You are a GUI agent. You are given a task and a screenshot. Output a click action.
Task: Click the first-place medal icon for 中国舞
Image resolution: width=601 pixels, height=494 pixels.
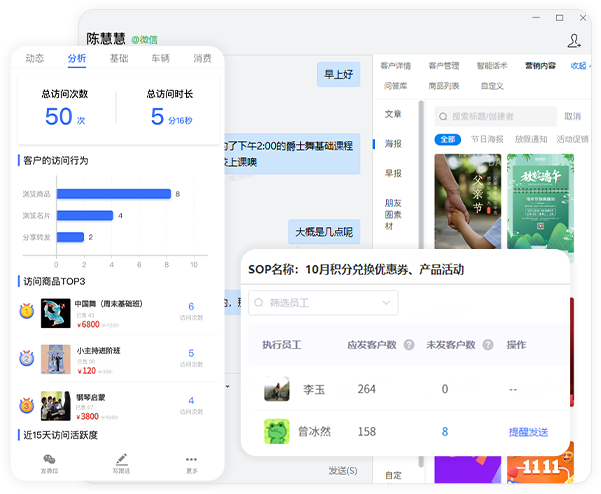[27, 311]
